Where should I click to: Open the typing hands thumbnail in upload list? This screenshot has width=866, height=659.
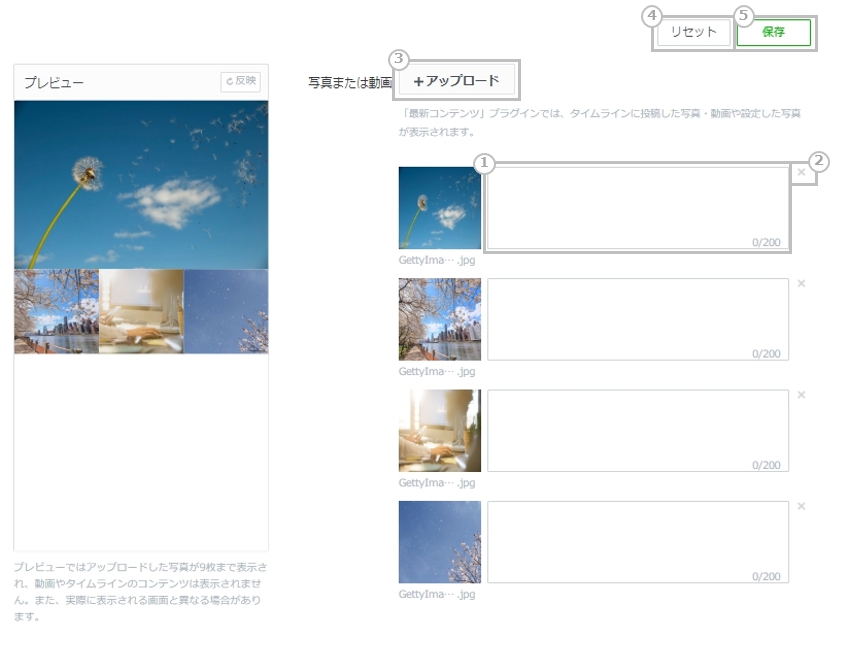(439, 430)
